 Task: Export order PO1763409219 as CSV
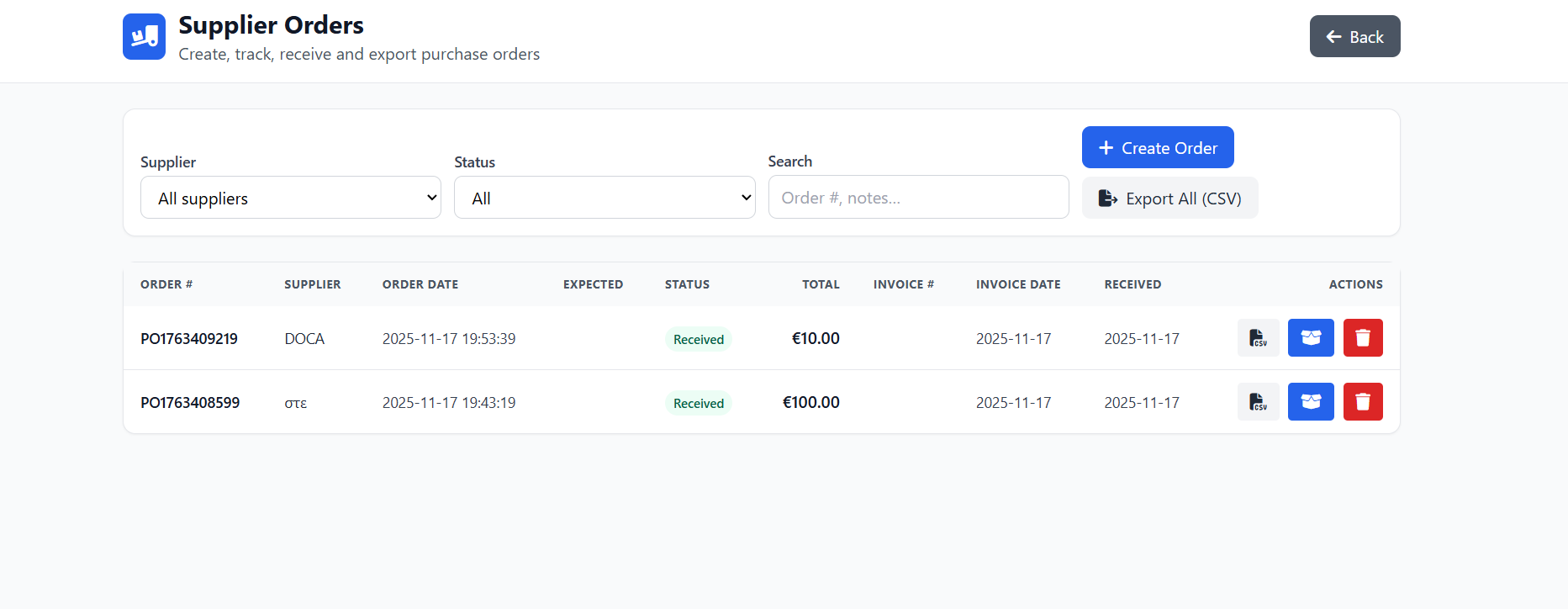click(x=1258, y=338)
